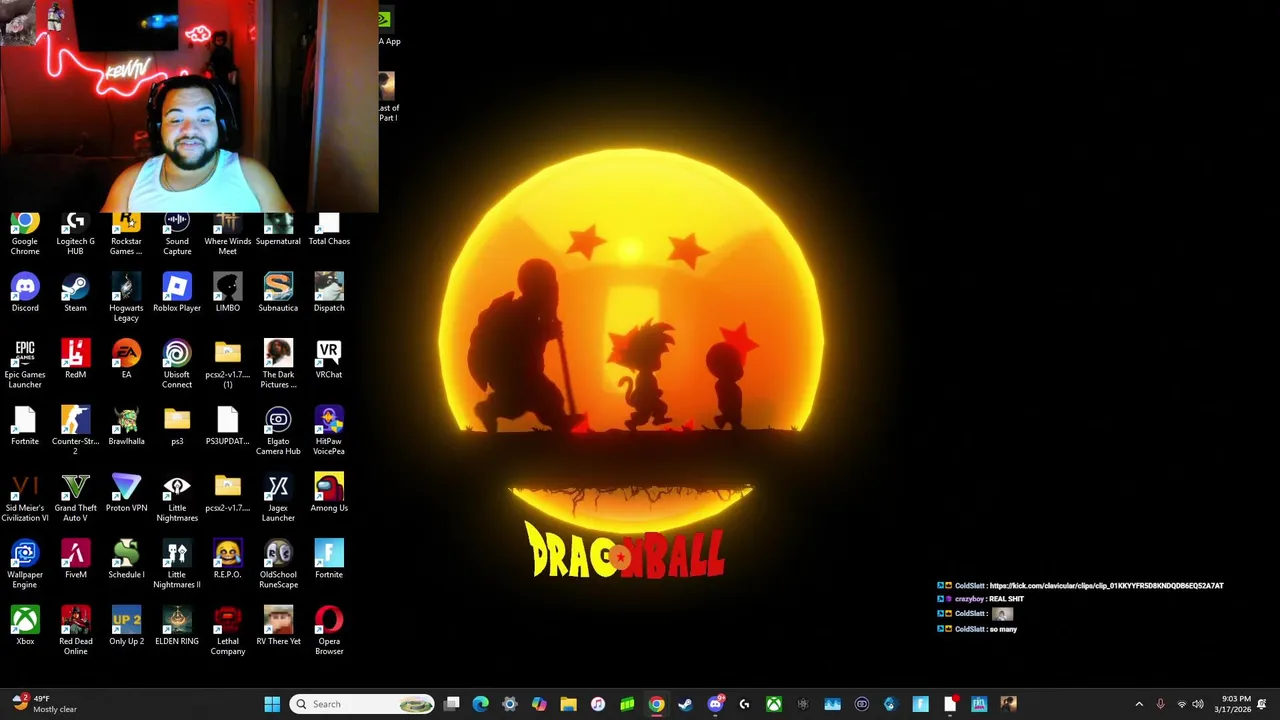
Task: Open RV There Yet desktop icon
Action: [278, 626]
